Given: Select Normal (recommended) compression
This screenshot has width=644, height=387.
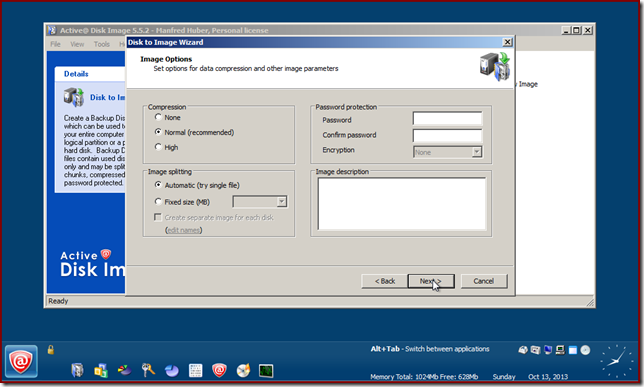Looking at the screenshot, I should (158, 132).
